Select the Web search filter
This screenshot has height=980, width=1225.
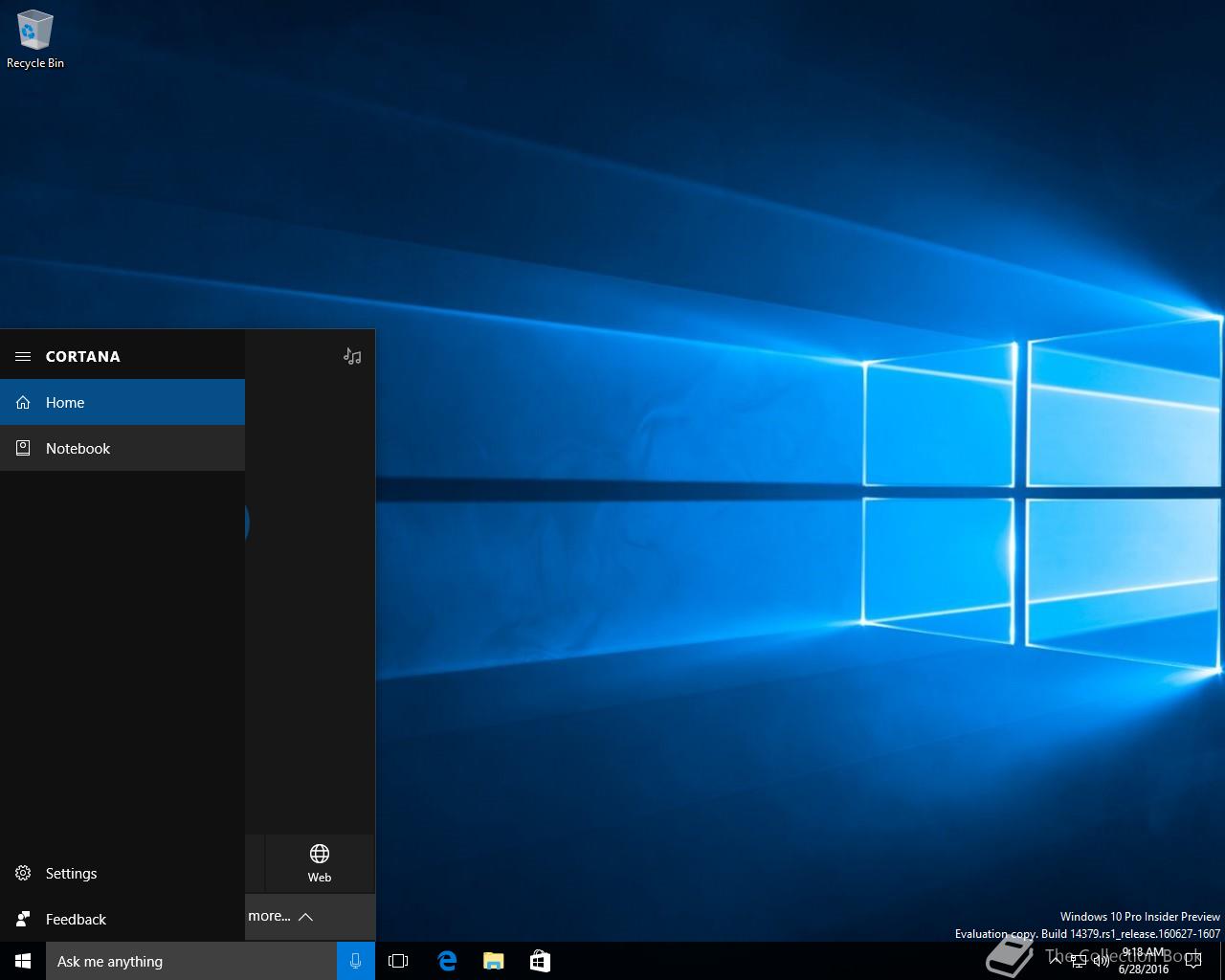[x=320, y=862]
